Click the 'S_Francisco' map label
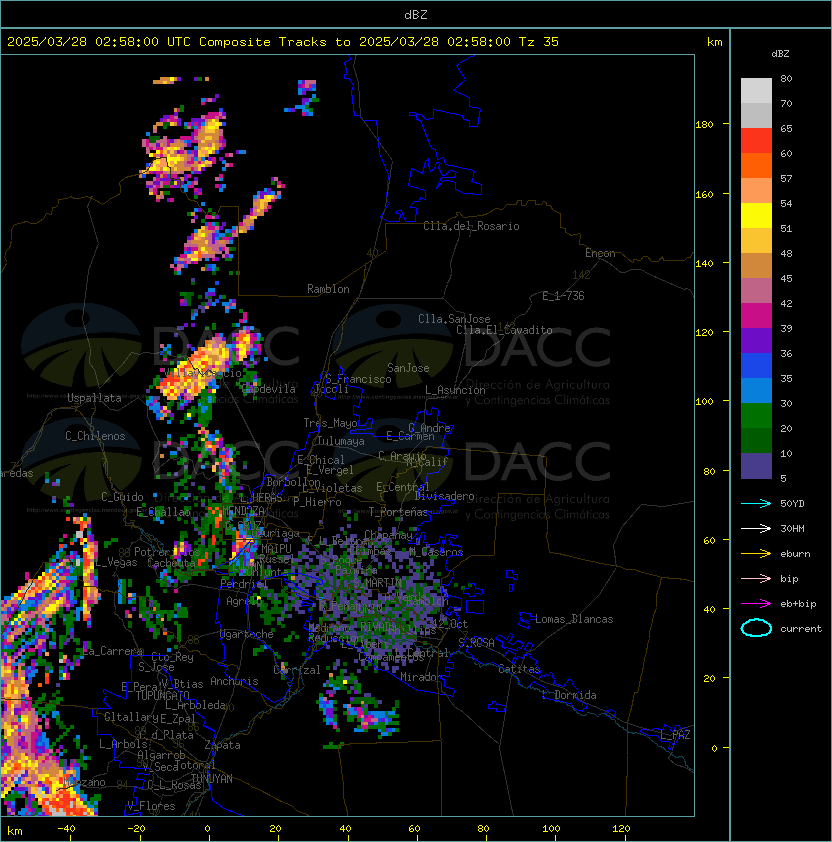 (x=358, y=379)
